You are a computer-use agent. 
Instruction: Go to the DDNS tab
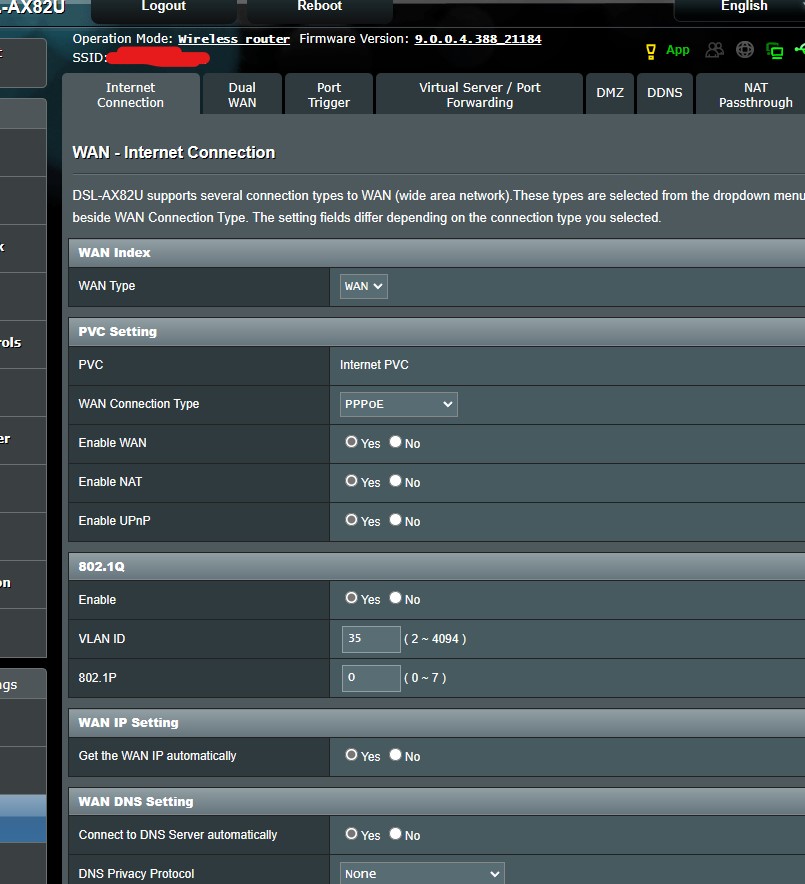(x=664, y=93)
